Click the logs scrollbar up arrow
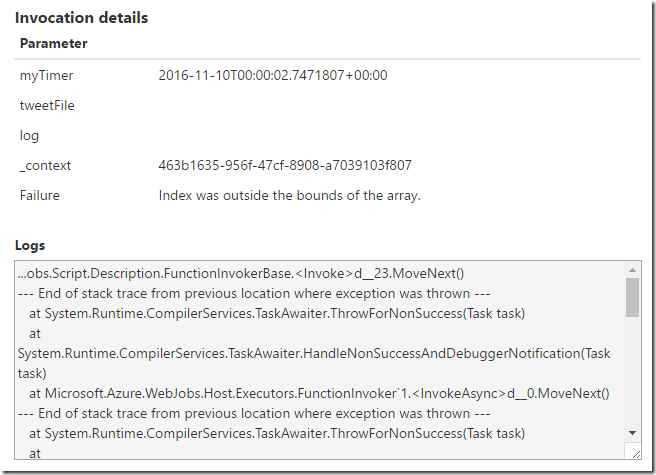Viewport: 656px width, 475px height. pos(632,270)
